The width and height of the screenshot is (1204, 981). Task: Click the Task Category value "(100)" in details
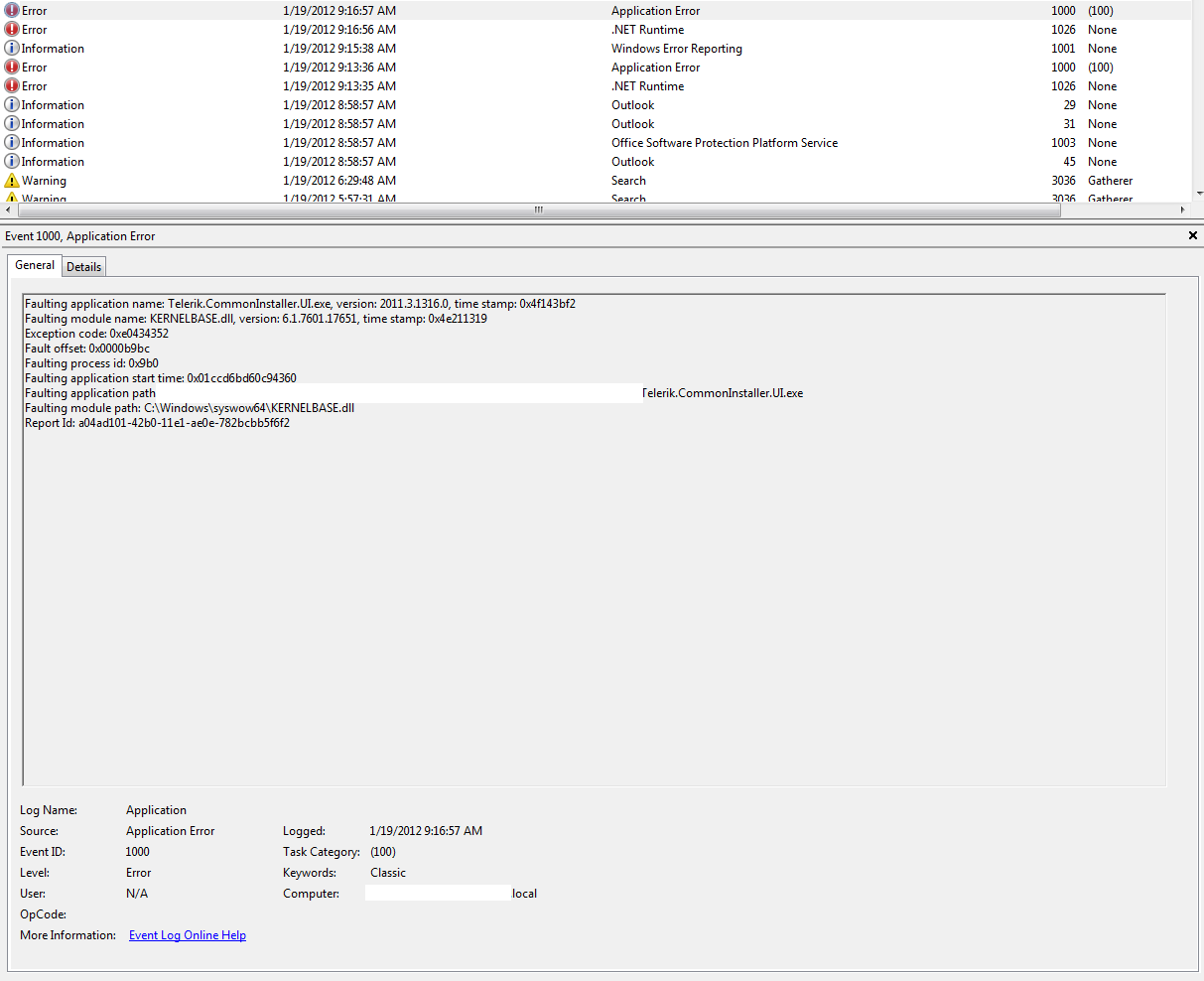(x=383, y=852)
